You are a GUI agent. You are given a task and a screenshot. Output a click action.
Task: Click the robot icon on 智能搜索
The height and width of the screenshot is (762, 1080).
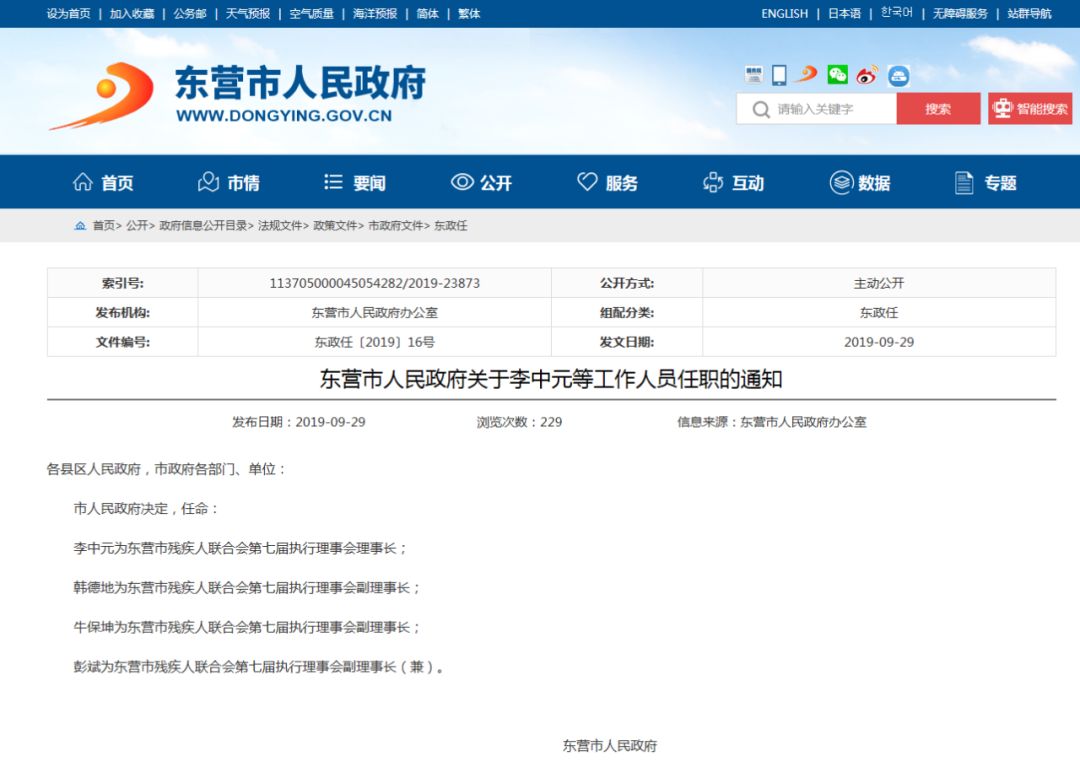1002,108
